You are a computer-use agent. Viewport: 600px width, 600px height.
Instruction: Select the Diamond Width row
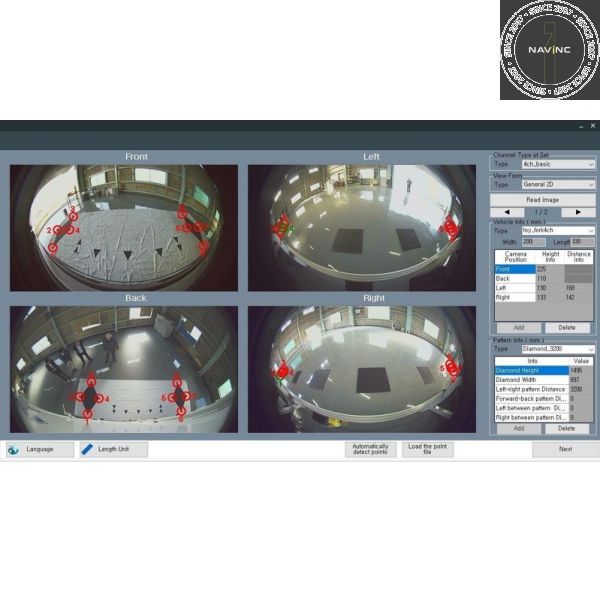click(530, 380)
